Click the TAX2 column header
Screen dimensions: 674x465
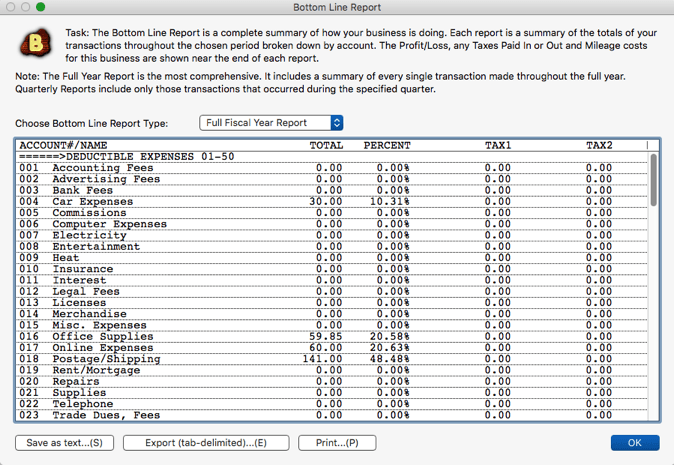[x=599, y=145]
